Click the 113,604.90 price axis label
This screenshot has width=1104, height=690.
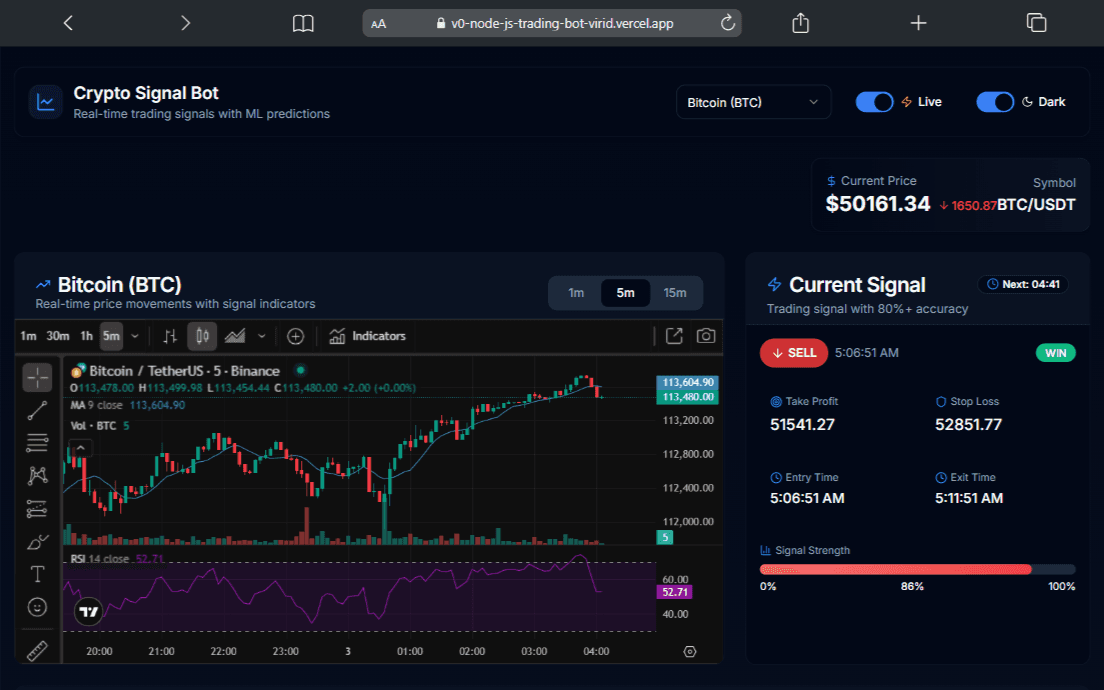coord(687,382)
